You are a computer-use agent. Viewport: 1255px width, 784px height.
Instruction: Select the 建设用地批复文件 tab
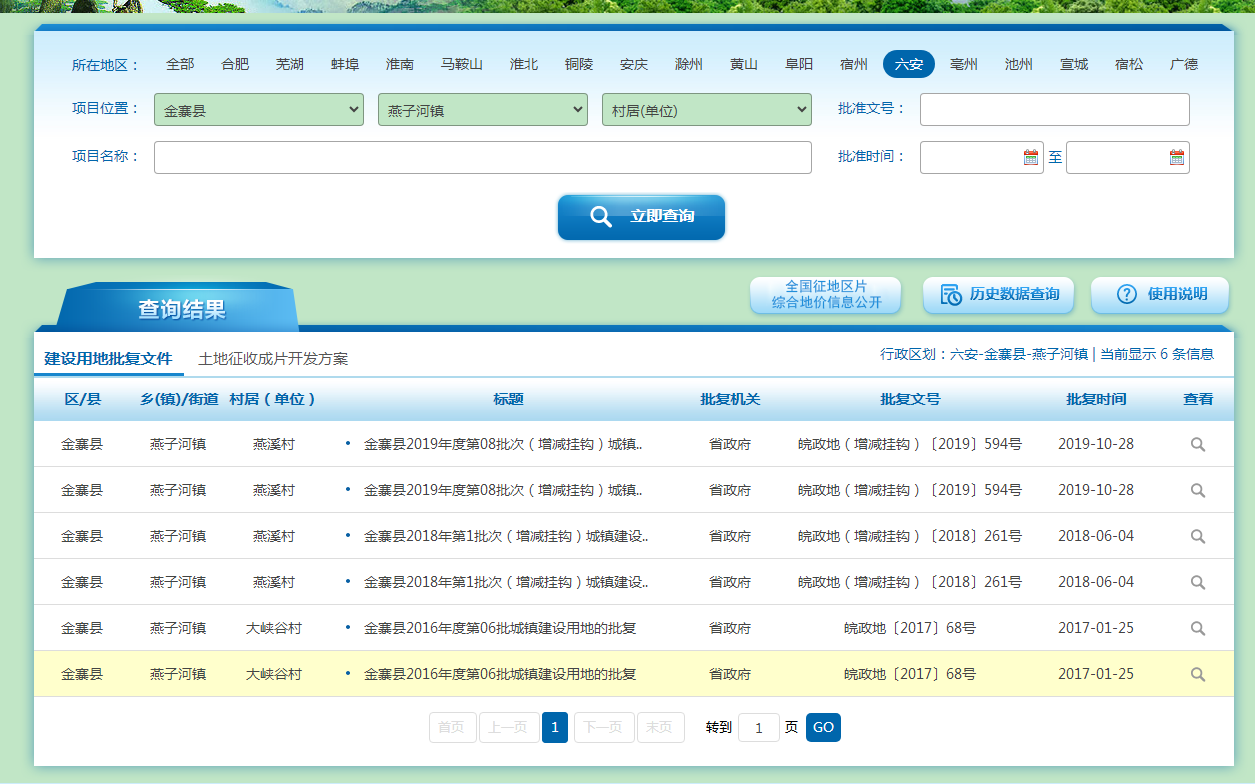(x=108, y=358)
